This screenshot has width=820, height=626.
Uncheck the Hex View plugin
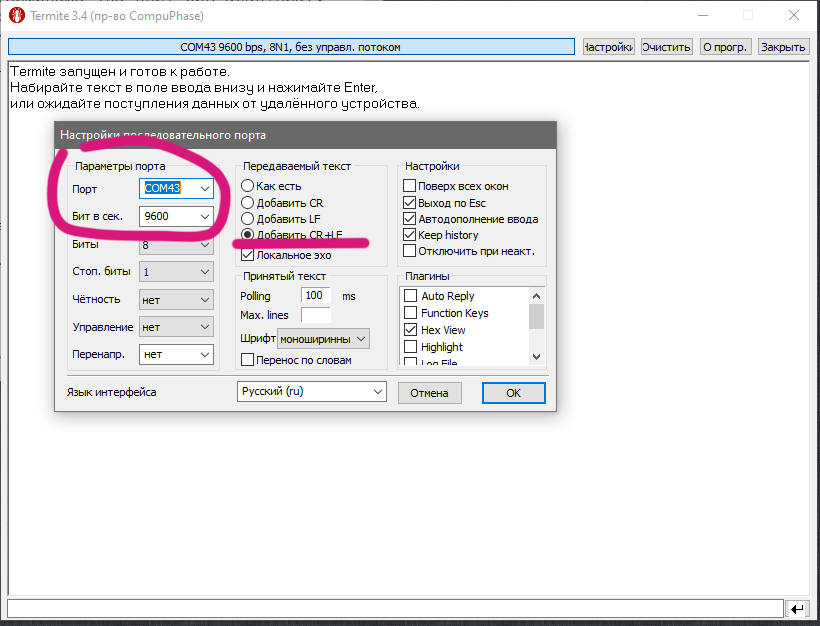410,330
